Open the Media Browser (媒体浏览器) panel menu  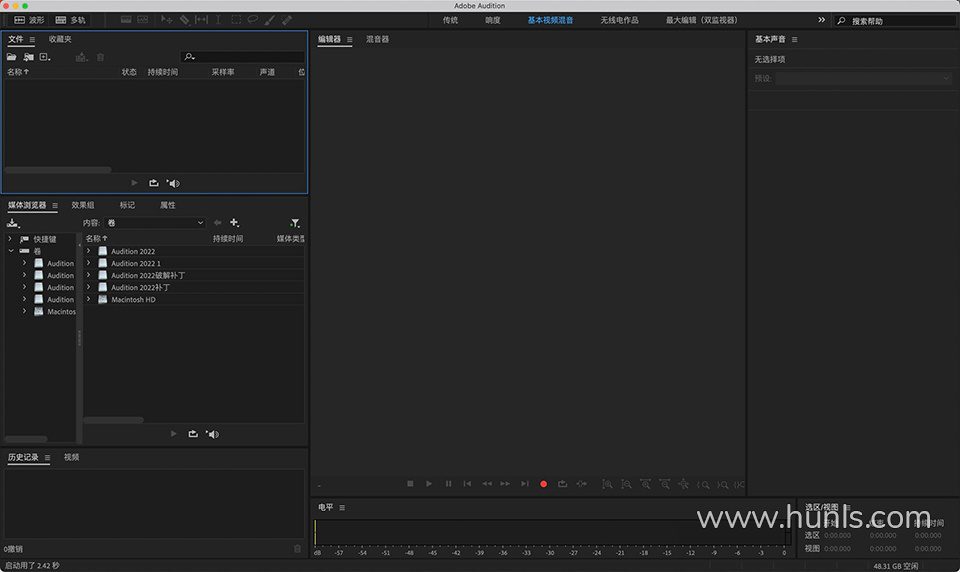[x=55, y=206]
